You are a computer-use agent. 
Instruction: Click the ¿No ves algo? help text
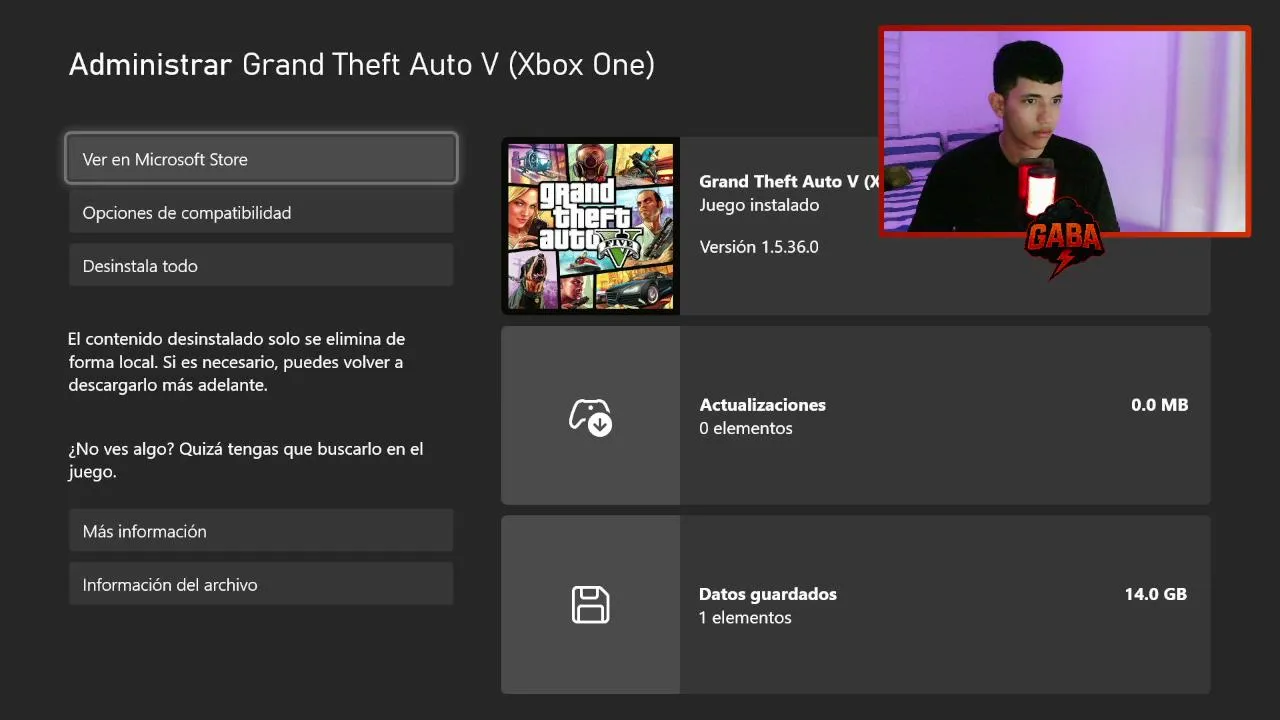coord(245,460)
